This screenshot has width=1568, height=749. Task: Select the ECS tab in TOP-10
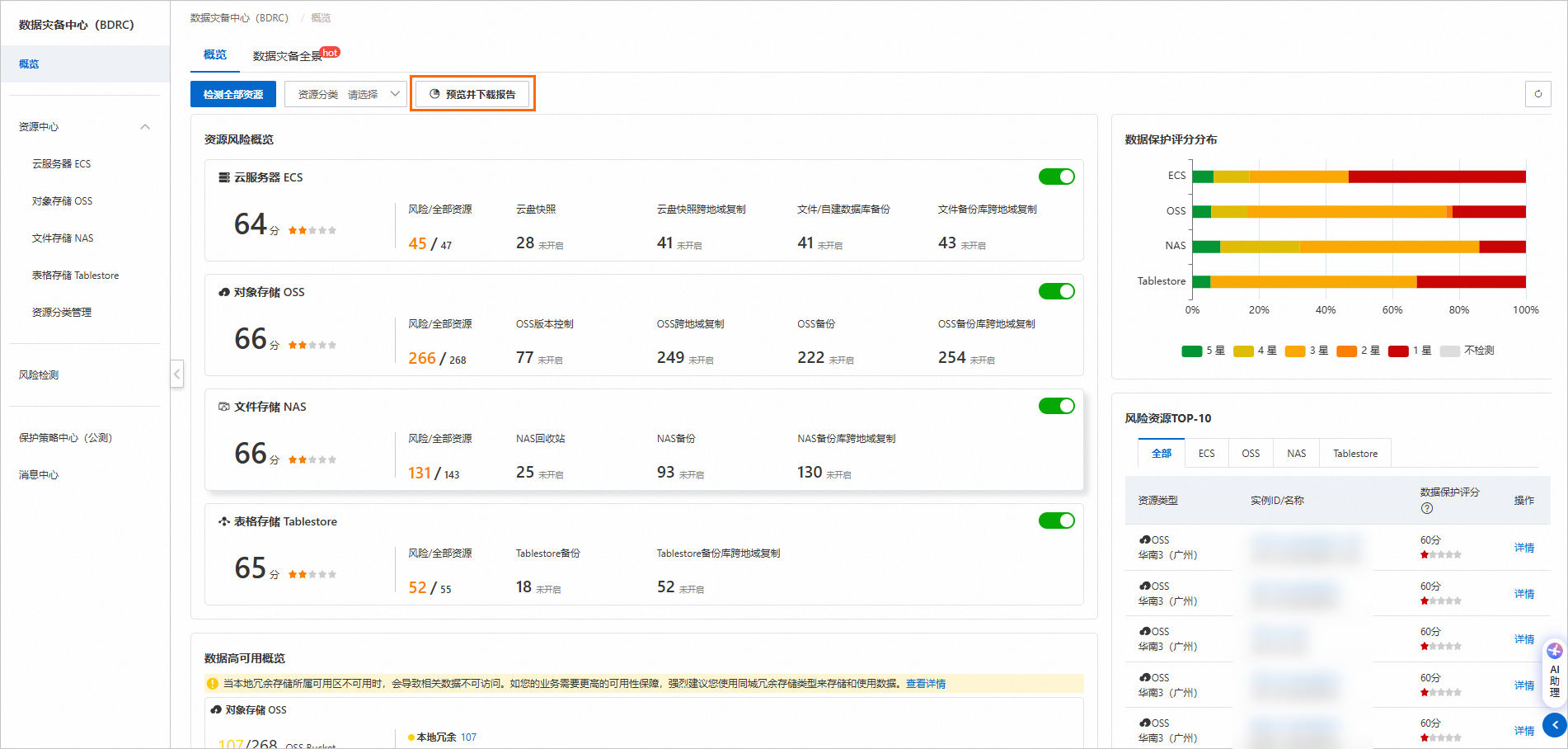(1207, 454)
